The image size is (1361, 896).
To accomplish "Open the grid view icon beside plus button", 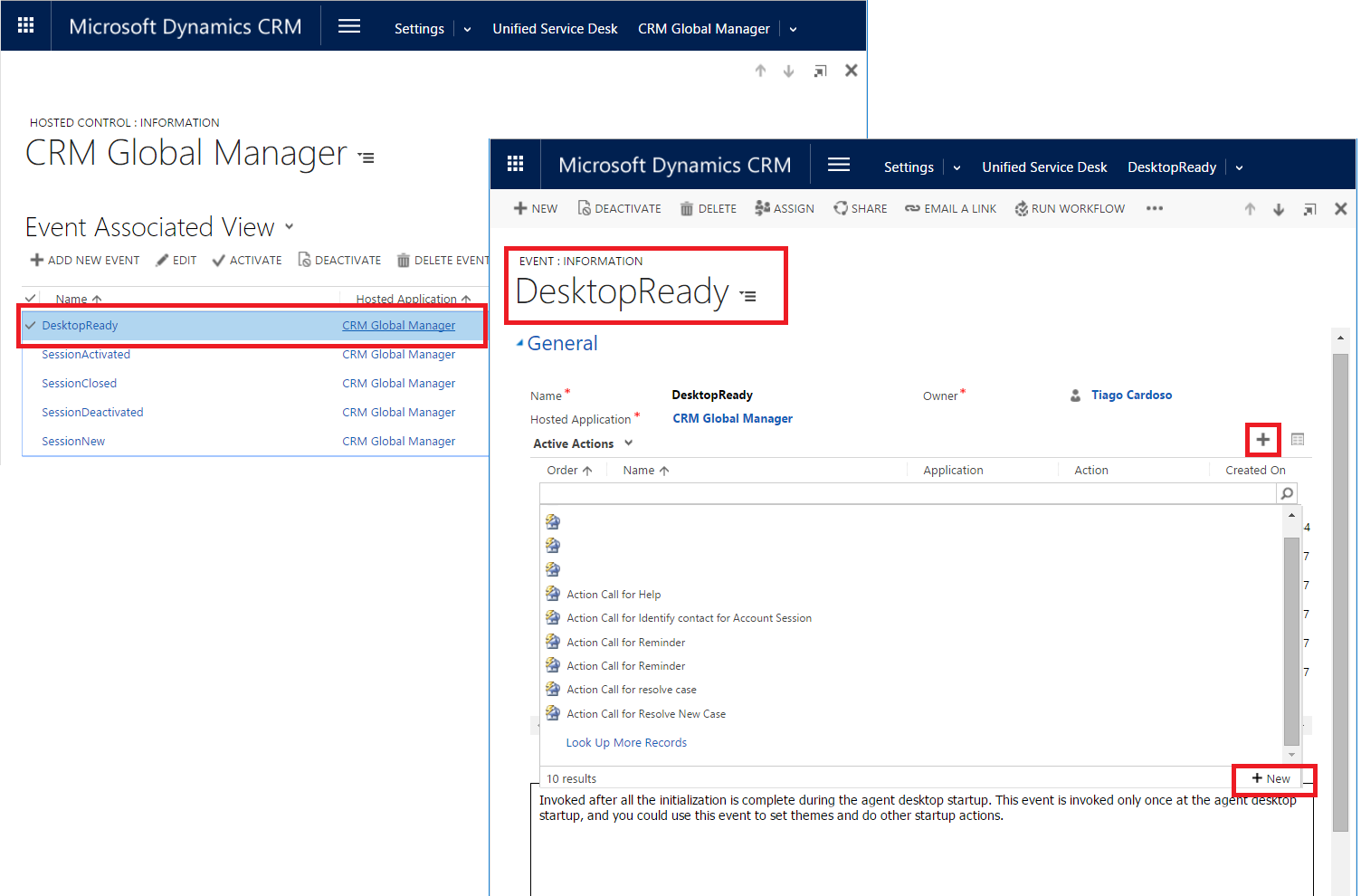I will click(x=1297, y=440).
